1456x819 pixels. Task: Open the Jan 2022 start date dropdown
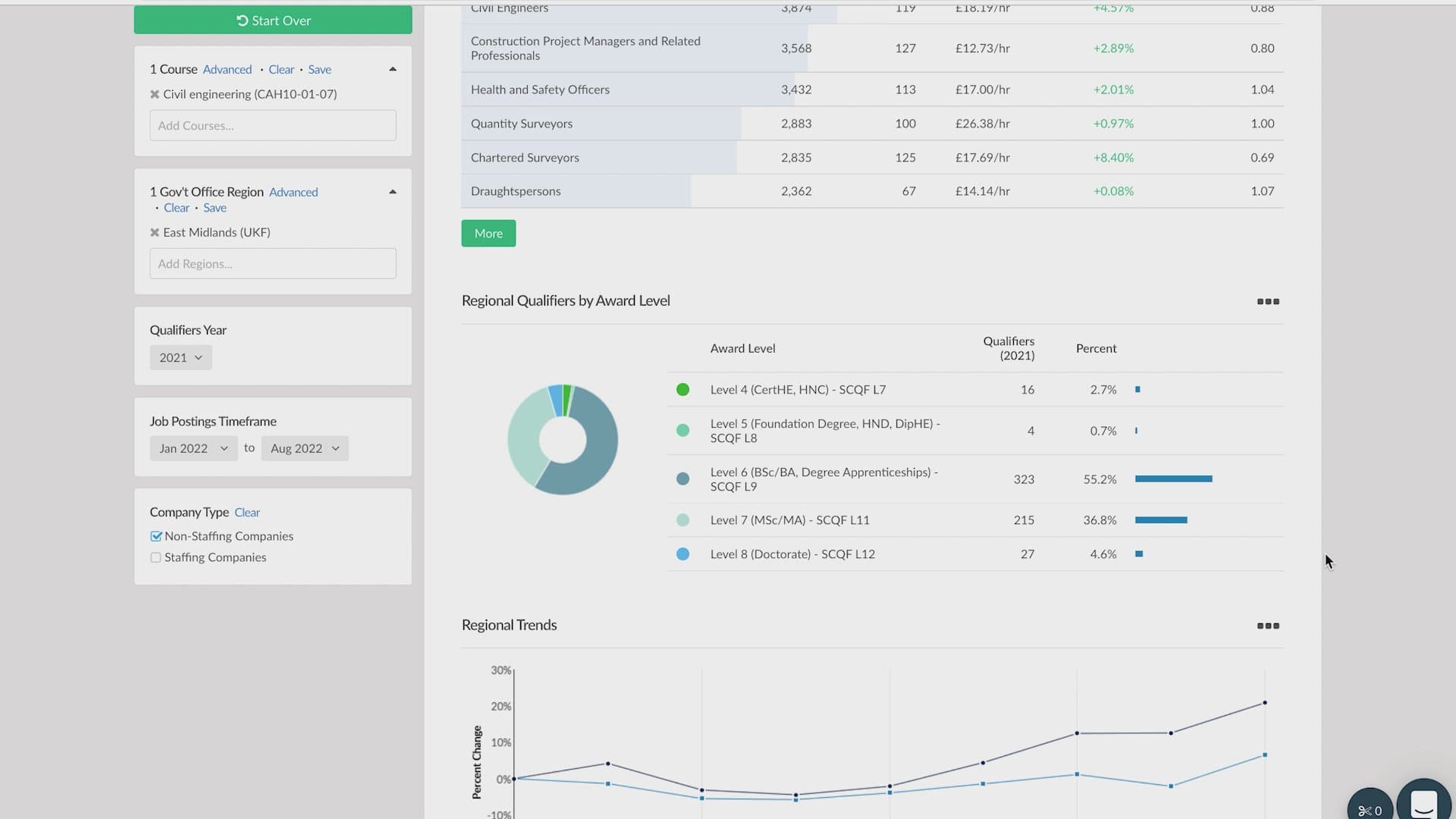pyautogui.click(x=192, y=448)
